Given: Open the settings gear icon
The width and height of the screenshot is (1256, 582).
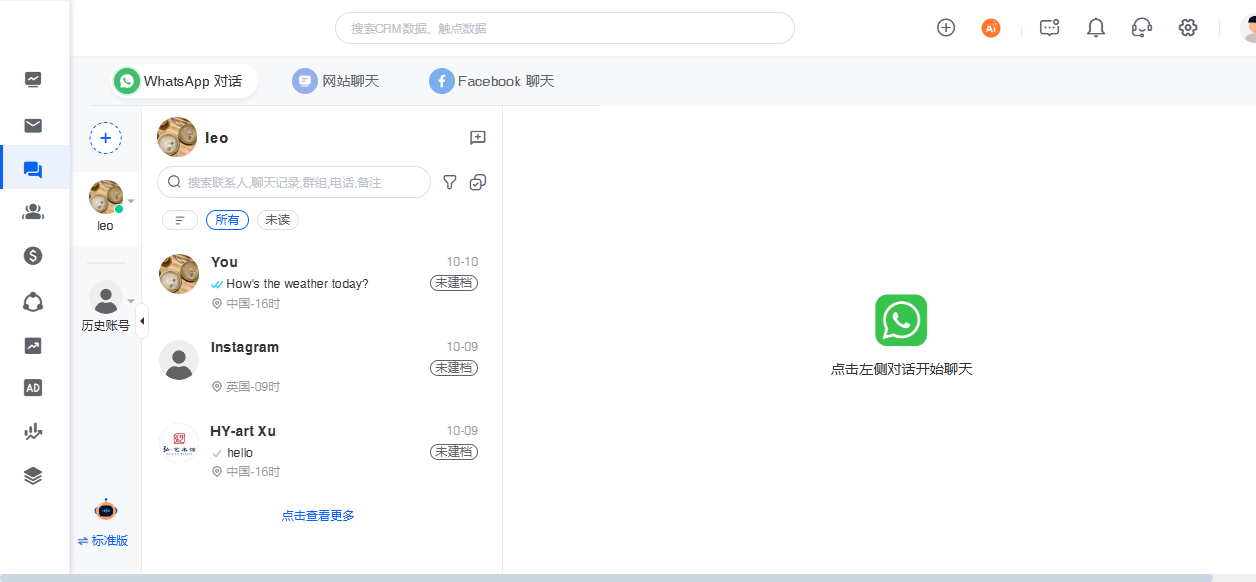Looking at the screenshot, I should (1188, 28).
